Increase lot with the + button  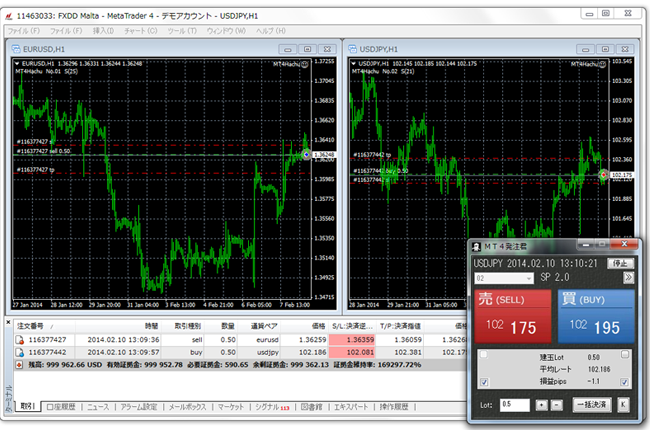(541, 405)
